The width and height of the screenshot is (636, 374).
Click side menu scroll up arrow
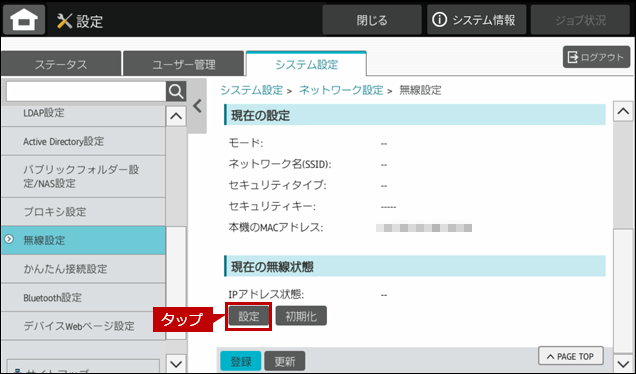click(x=176, y=116)
